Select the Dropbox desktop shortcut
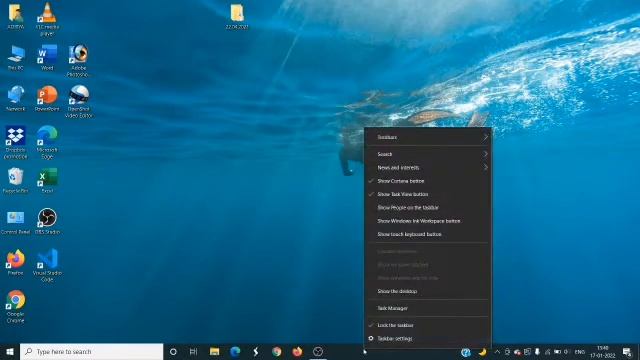Viewport: 640px width, 360px height. click(x=16, y=142)
